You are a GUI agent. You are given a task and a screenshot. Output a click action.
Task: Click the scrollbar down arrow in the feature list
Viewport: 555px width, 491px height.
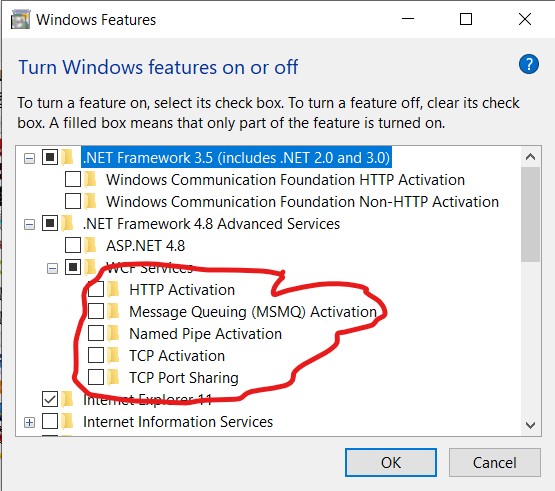pyautogui.click(x=530, y=425)
